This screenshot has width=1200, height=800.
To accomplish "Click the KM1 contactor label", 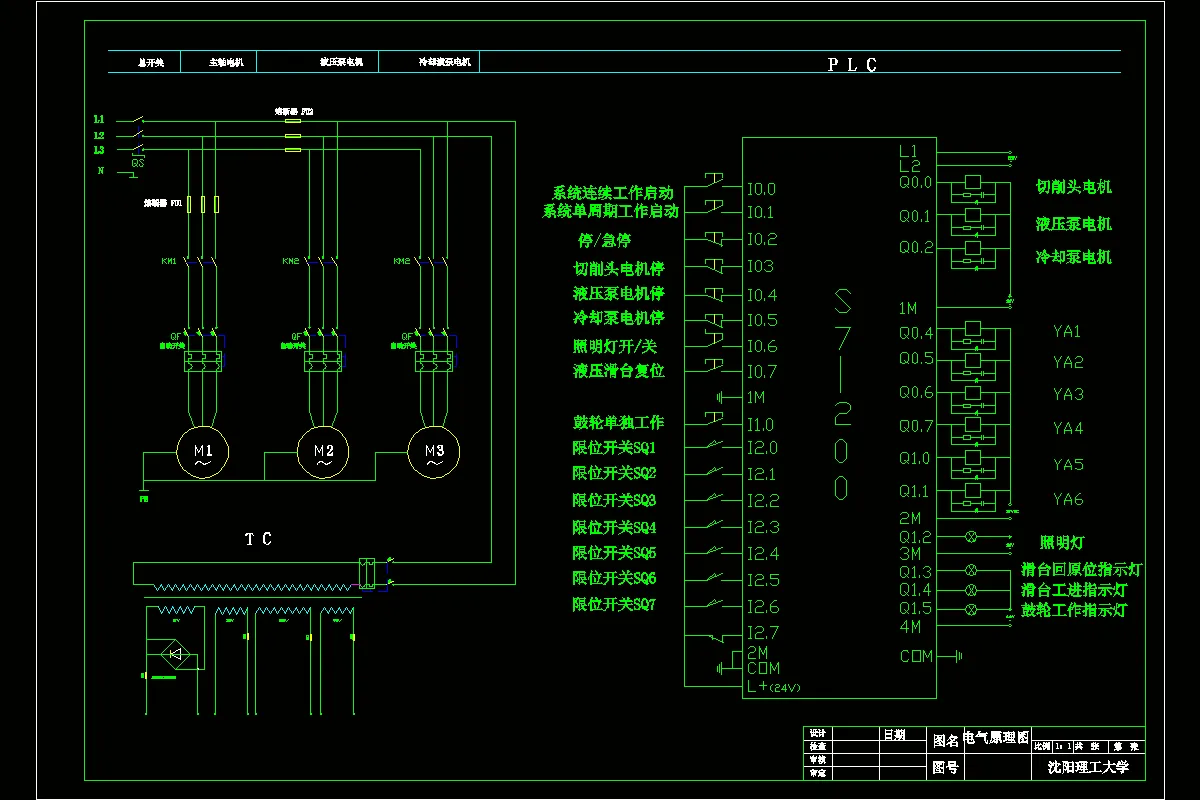I will tap(169, 261).
